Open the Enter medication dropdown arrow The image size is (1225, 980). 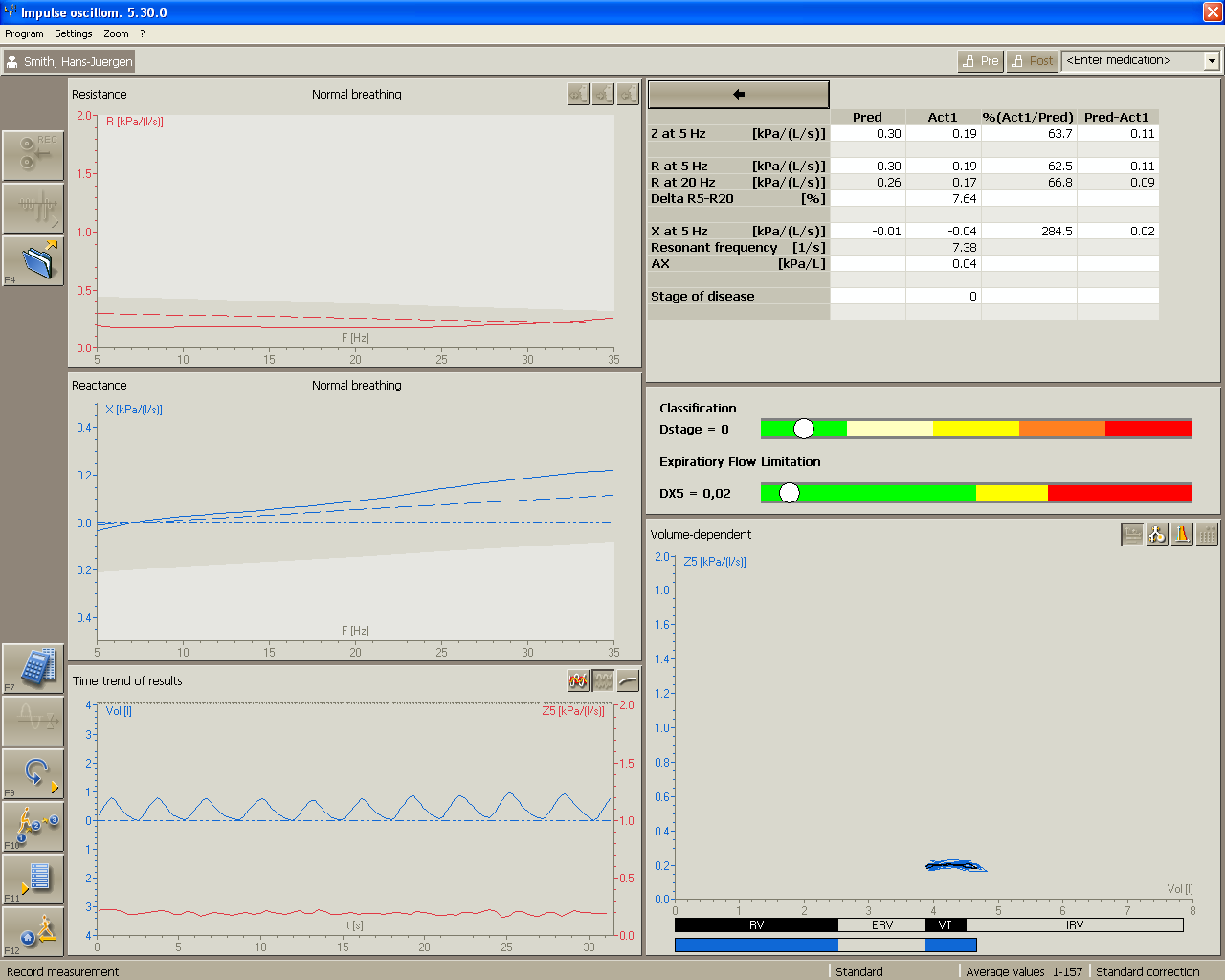pos(1212,60)
